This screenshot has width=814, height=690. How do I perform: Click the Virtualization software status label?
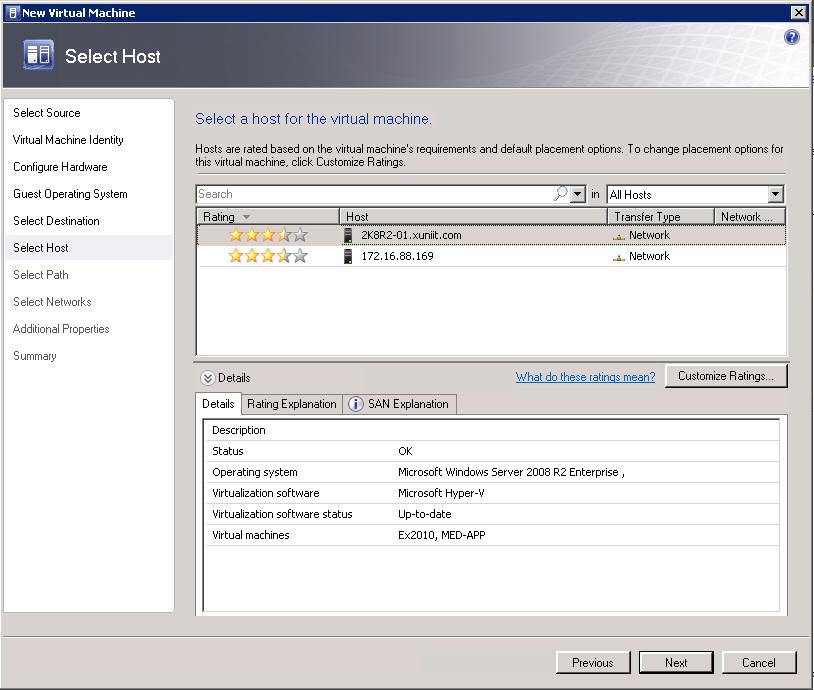tap(282, 514)
